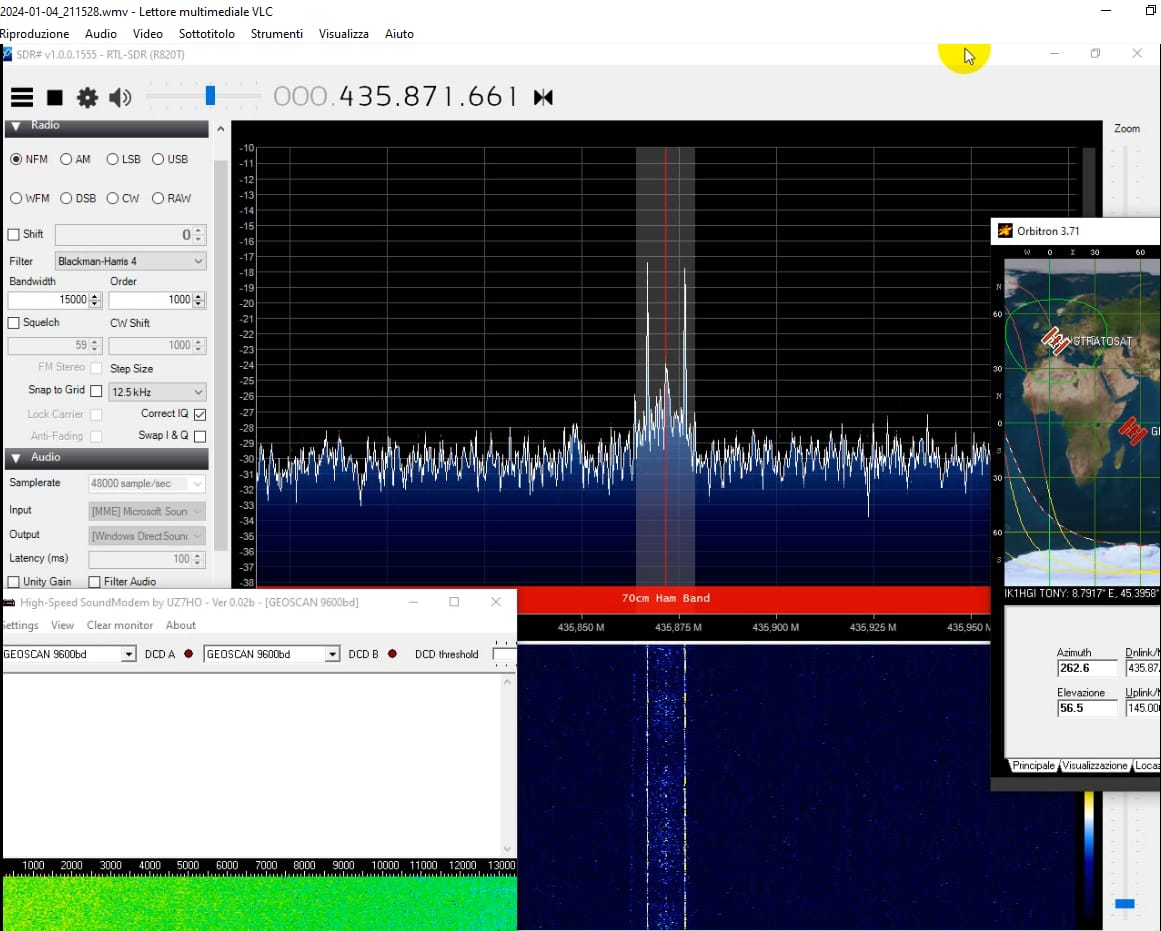Open SDR# settings gear icon
The image size is (1161, 931).
pyautogui.click(x=88, y=97)
